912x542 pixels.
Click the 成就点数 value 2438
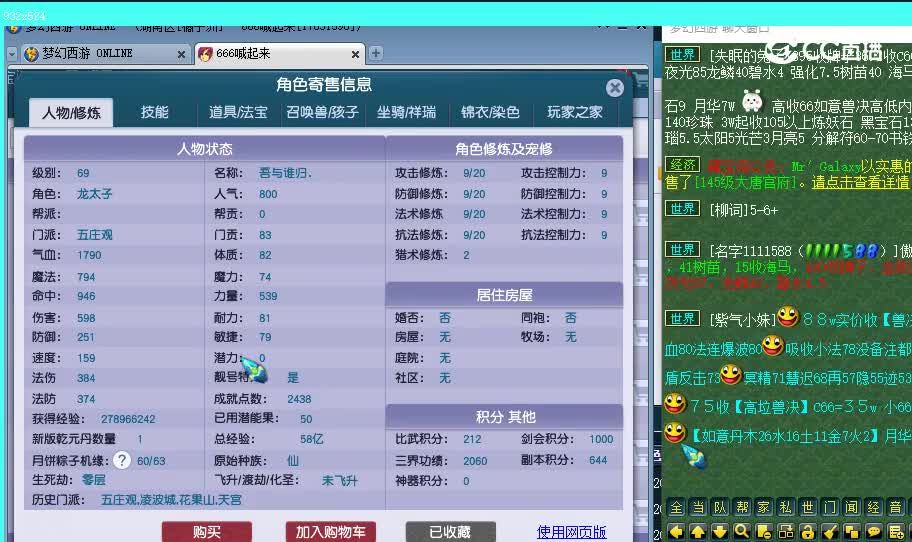pos(299,400)
